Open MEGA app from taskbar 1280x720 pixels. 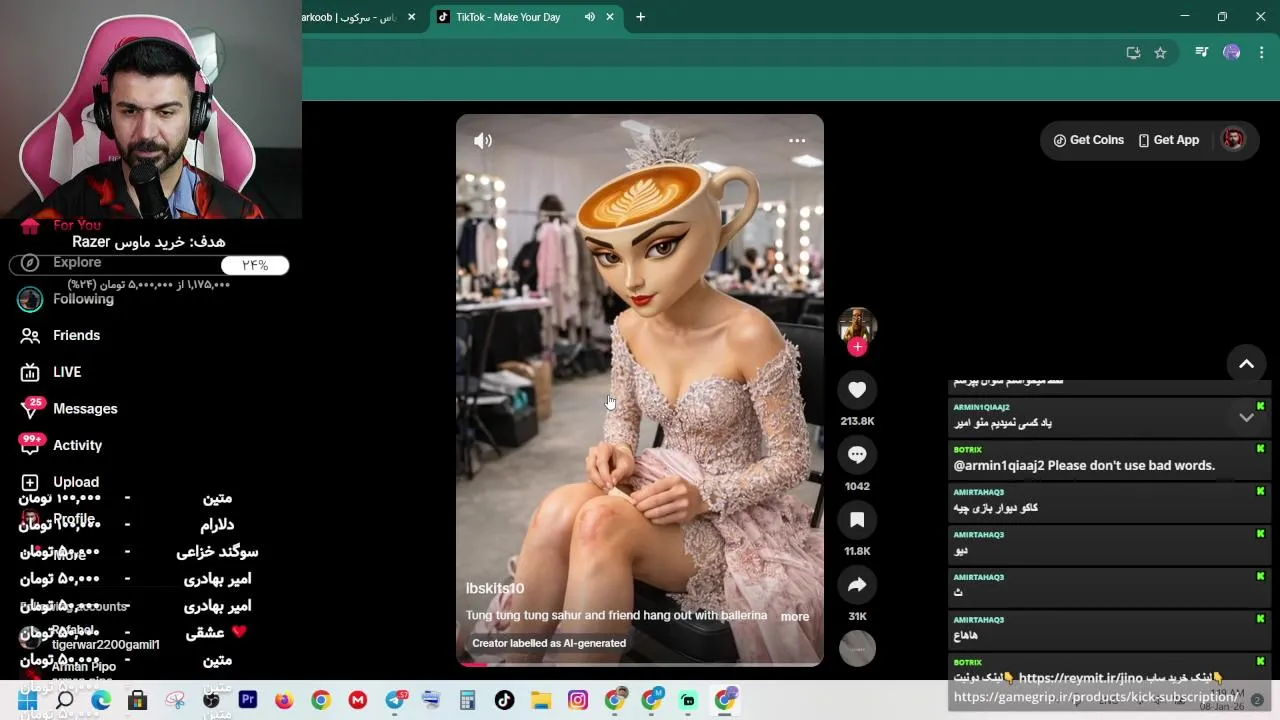click(358, 701)
